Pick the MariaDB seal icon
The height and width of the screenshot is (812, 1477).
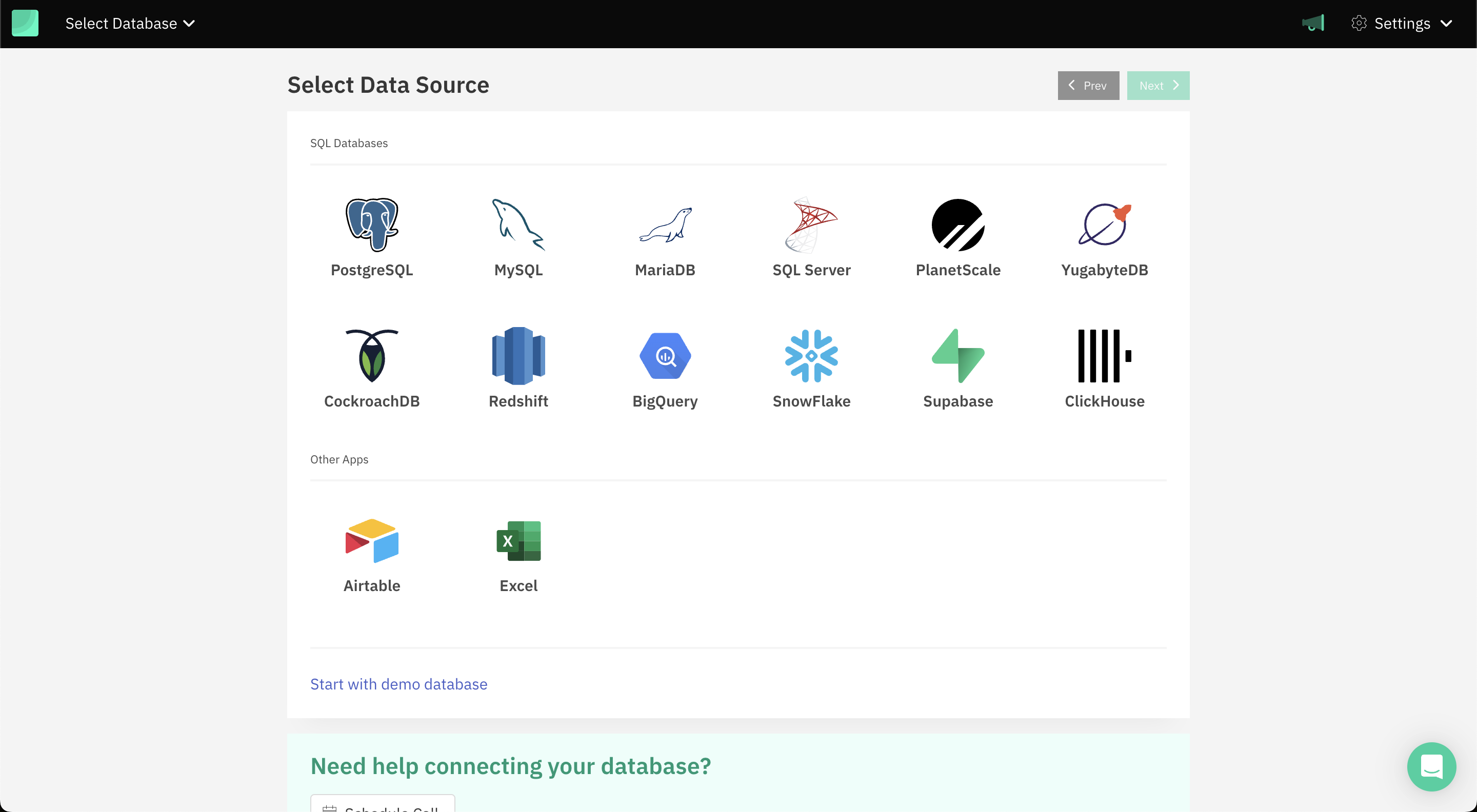click(665, 225)
